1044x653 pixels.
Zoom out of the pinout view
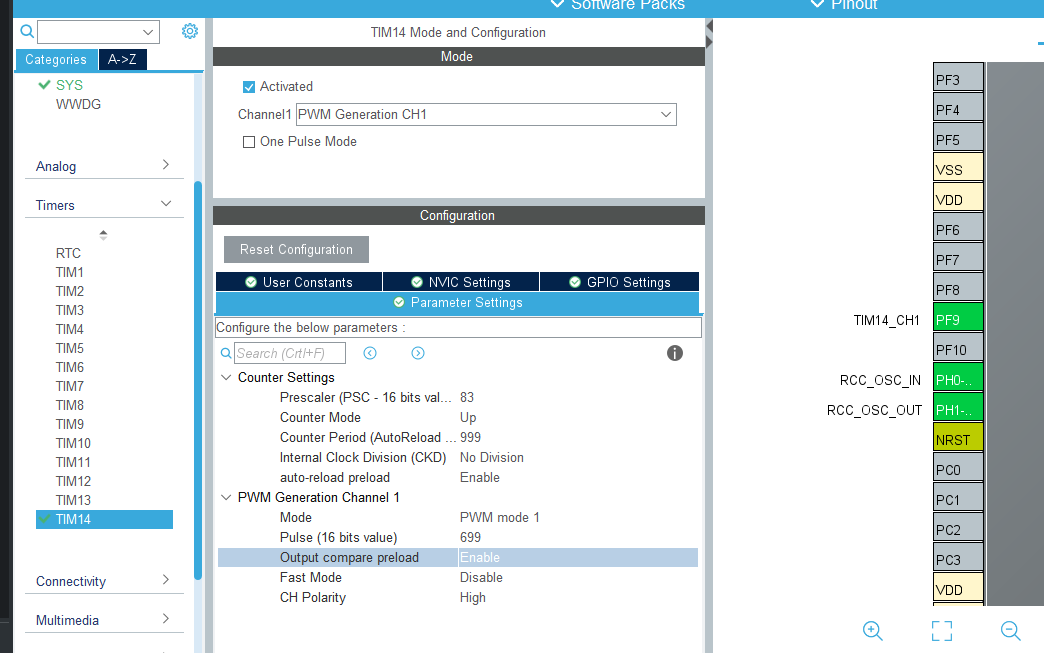point(1010,631)
